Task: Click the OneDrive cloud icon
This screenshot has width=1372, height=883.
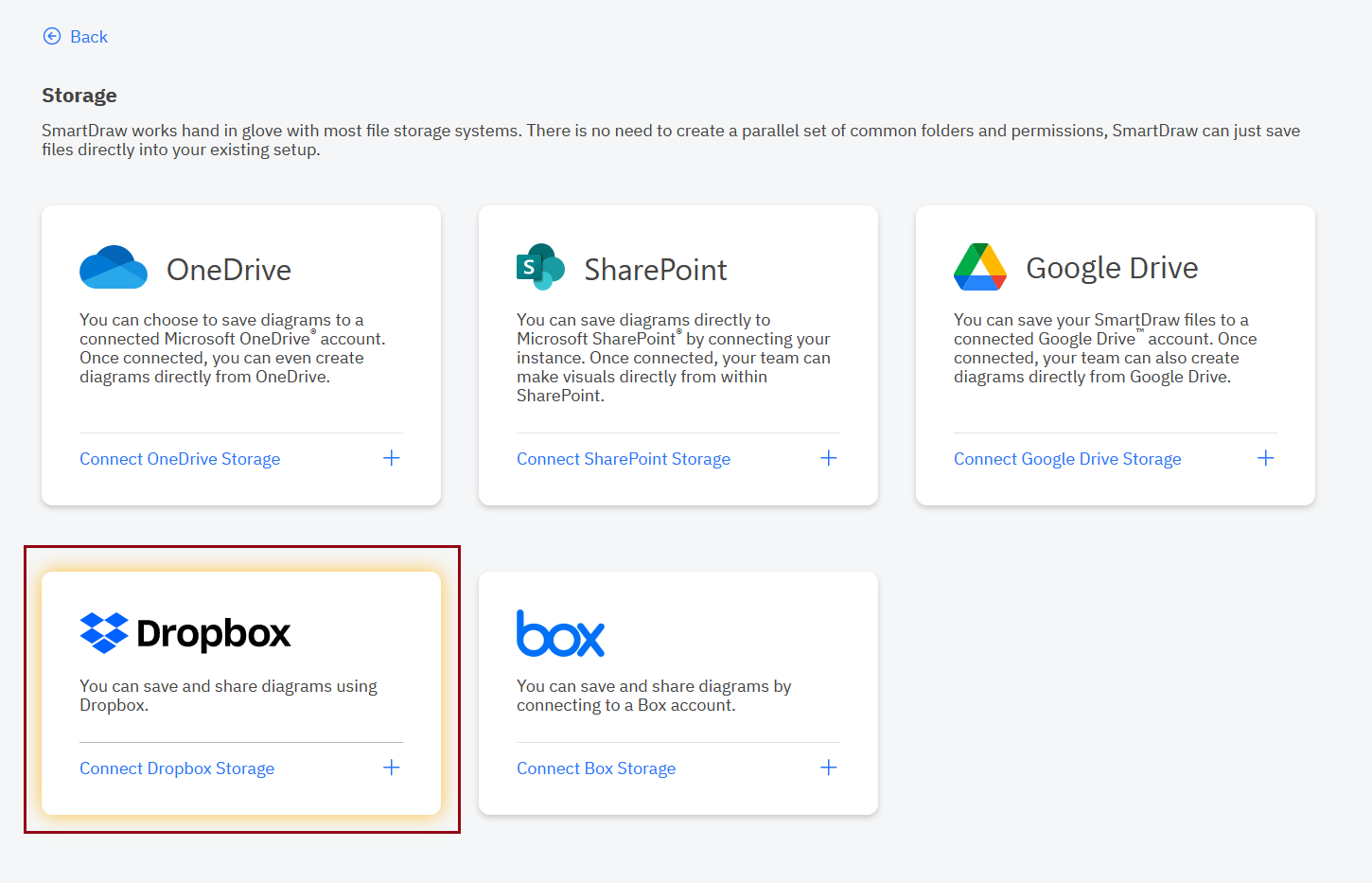Action: pos(113,268)
